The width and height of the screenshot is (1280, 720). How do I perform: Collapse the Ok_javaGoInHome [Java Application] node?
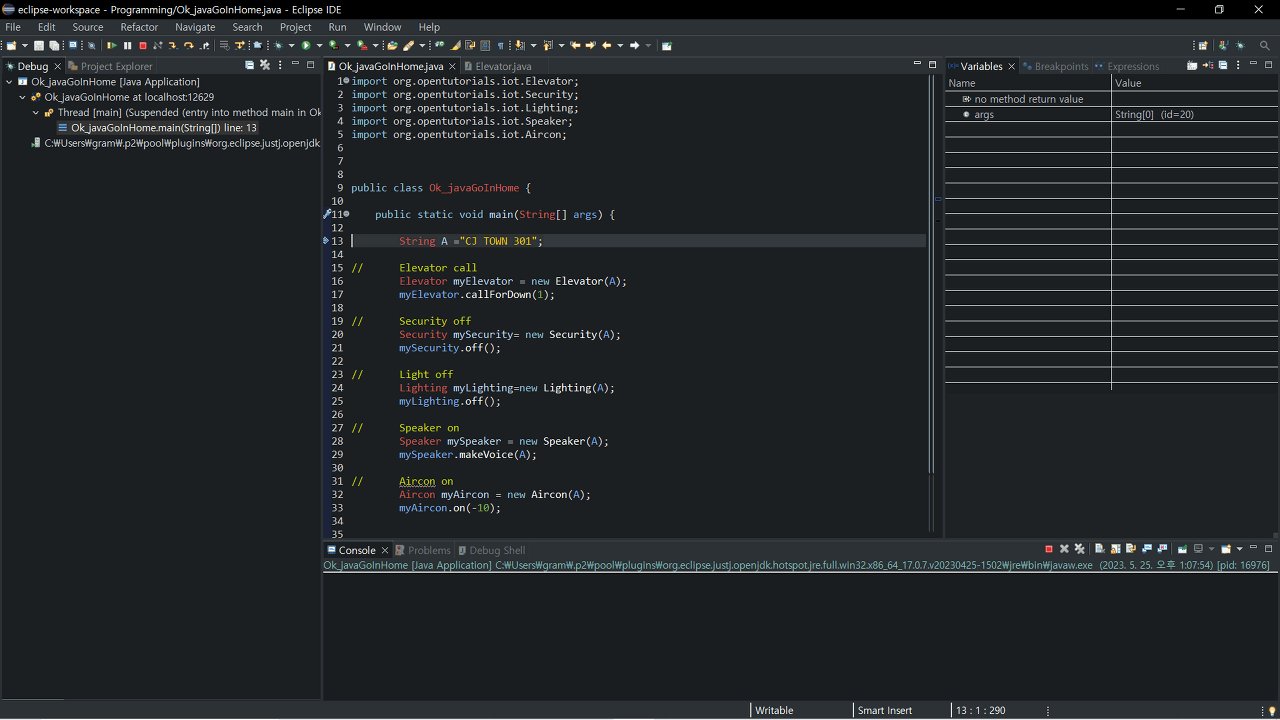(x=9, y=82)
